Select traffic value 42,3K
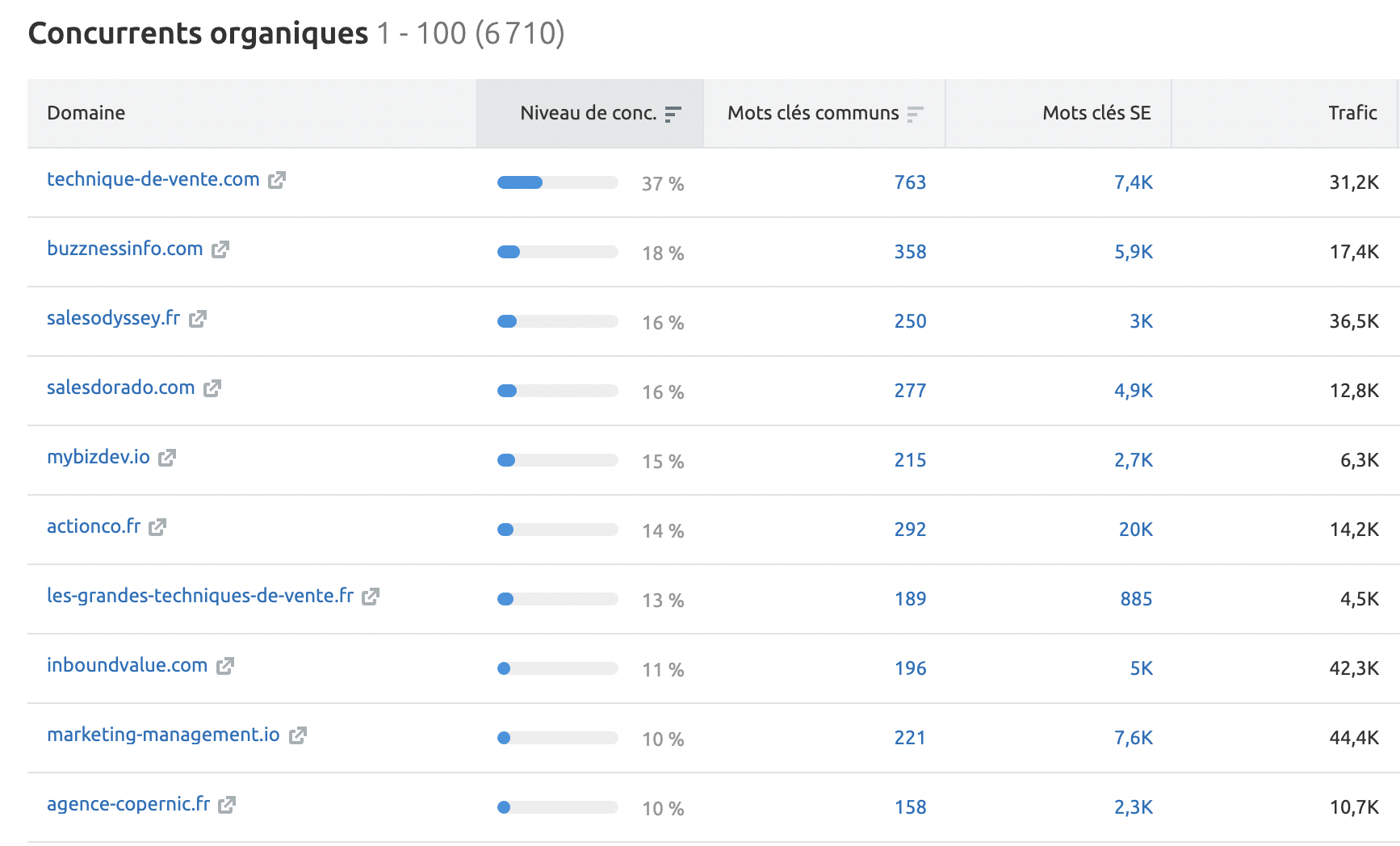Image resolution: width=1400 pixels, height=846 pixels. (x=1354, y=668)
